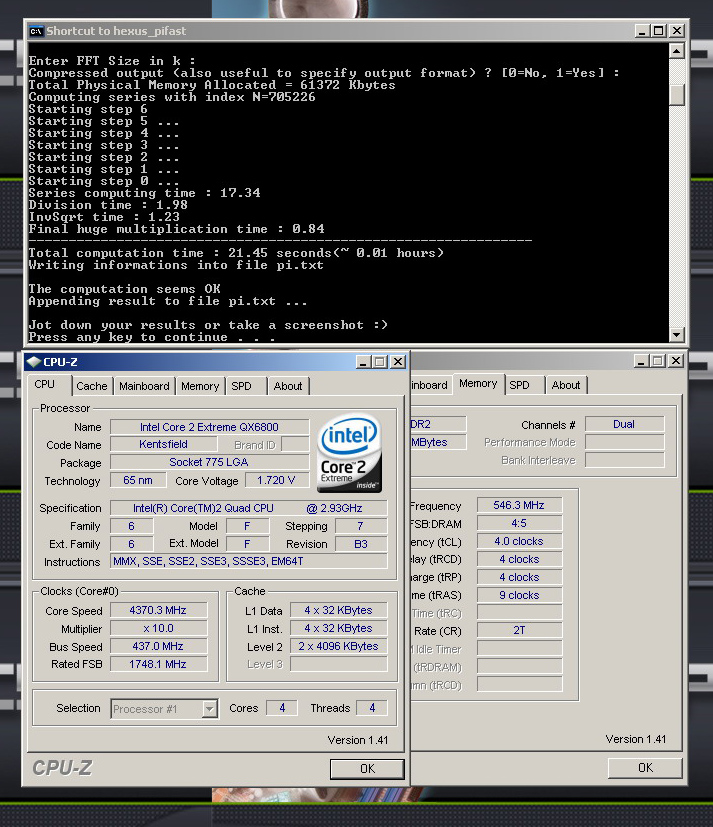Click the Name field 'Intel Core 2 Extreme QX6800'
Viewport: 713px width, 827px height.
[209, 427]
